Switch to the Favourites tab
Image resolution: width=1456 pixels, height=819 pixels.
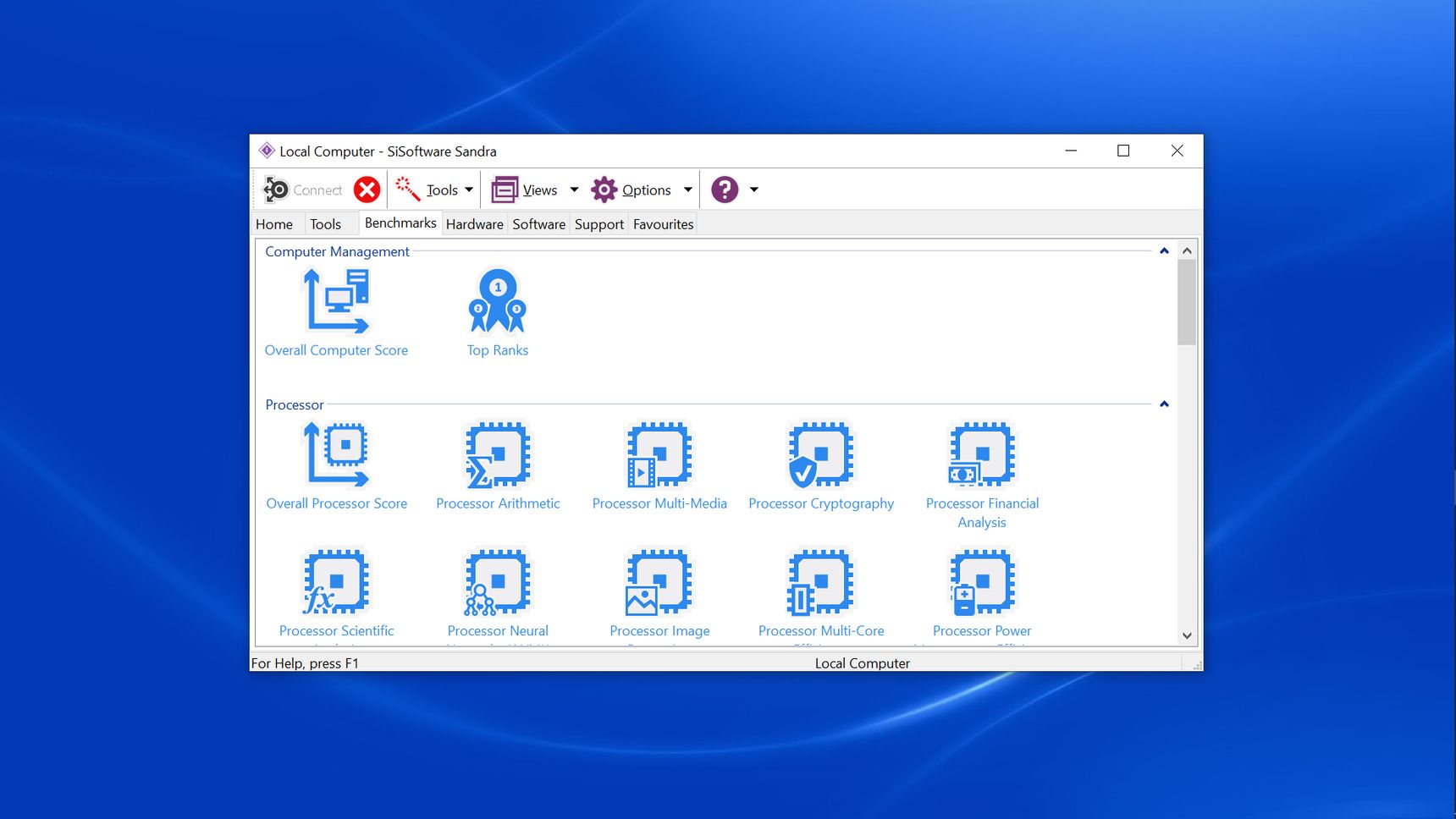pyautogui.click(x=663, y=224)
